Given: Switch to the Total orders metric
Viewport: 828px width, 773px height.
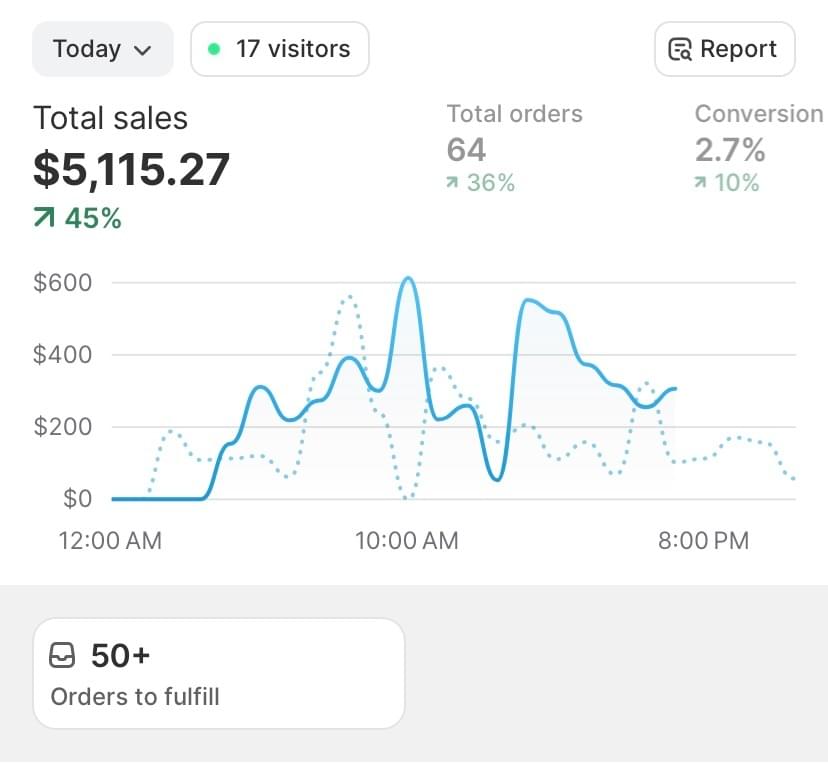Looking at the screenshot, I should pos(514,114).
